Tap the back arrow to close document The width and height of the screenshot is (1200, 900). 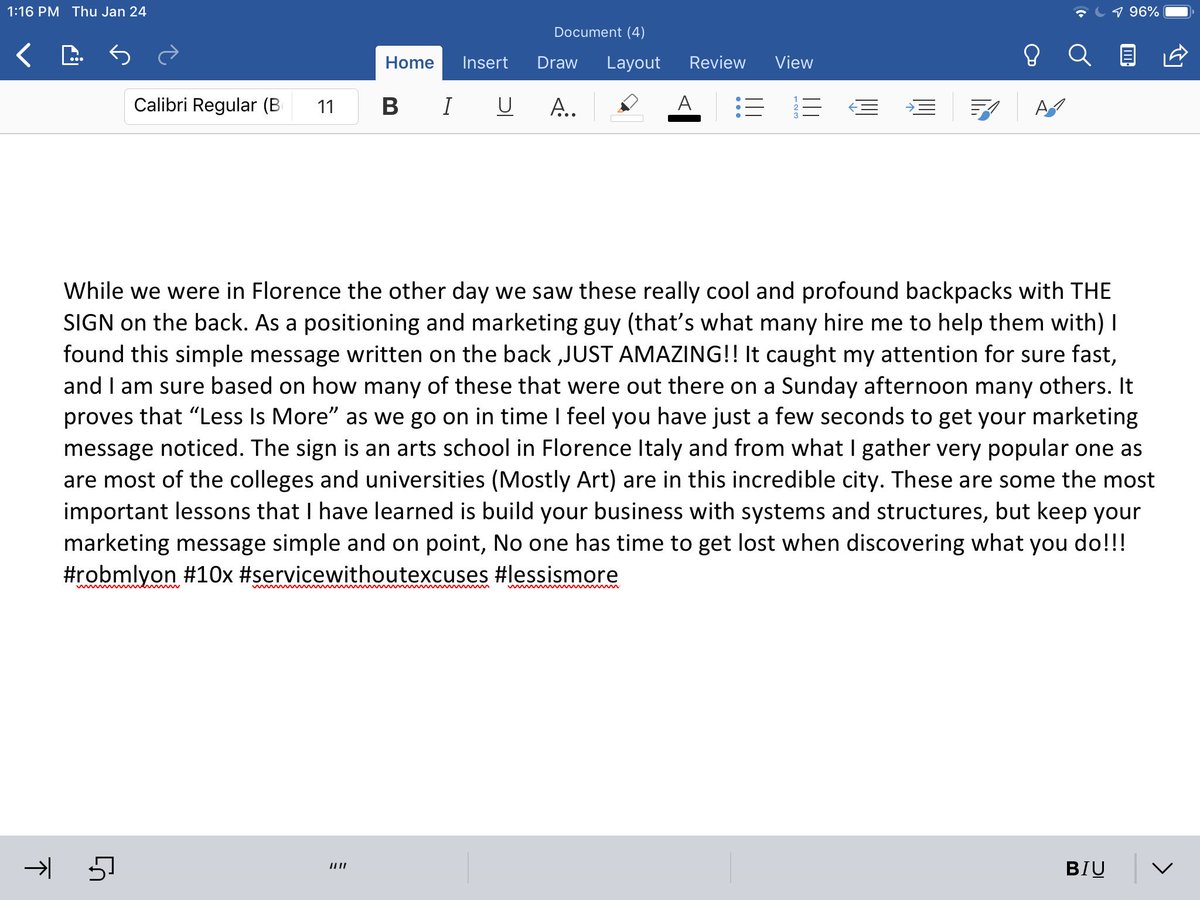25,57
